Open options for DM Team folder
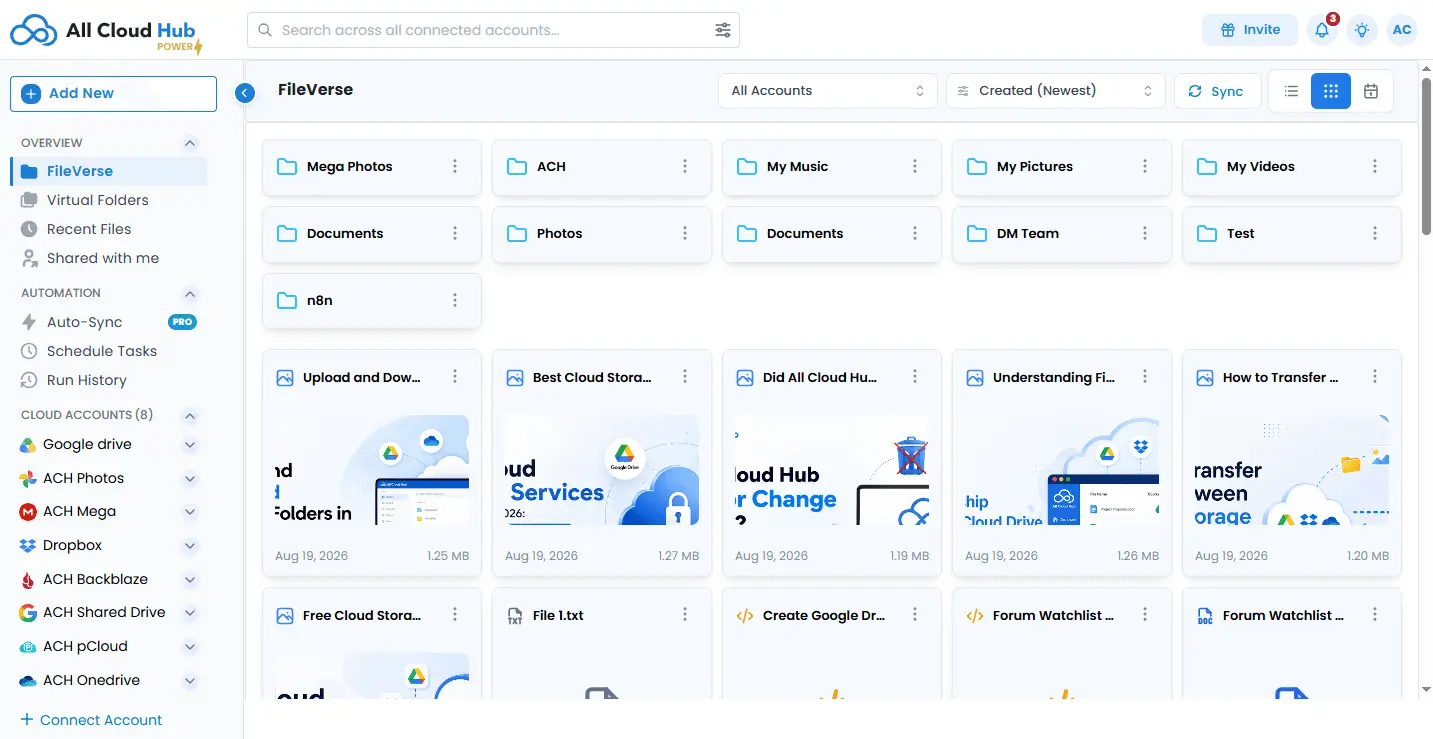 point(1145,234)
